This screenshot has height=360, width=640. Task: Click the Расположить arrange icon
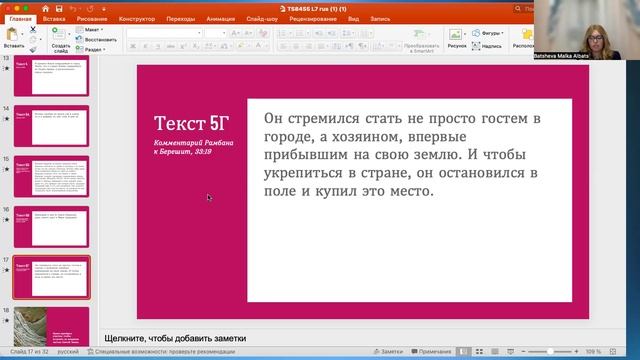[527, 34]
